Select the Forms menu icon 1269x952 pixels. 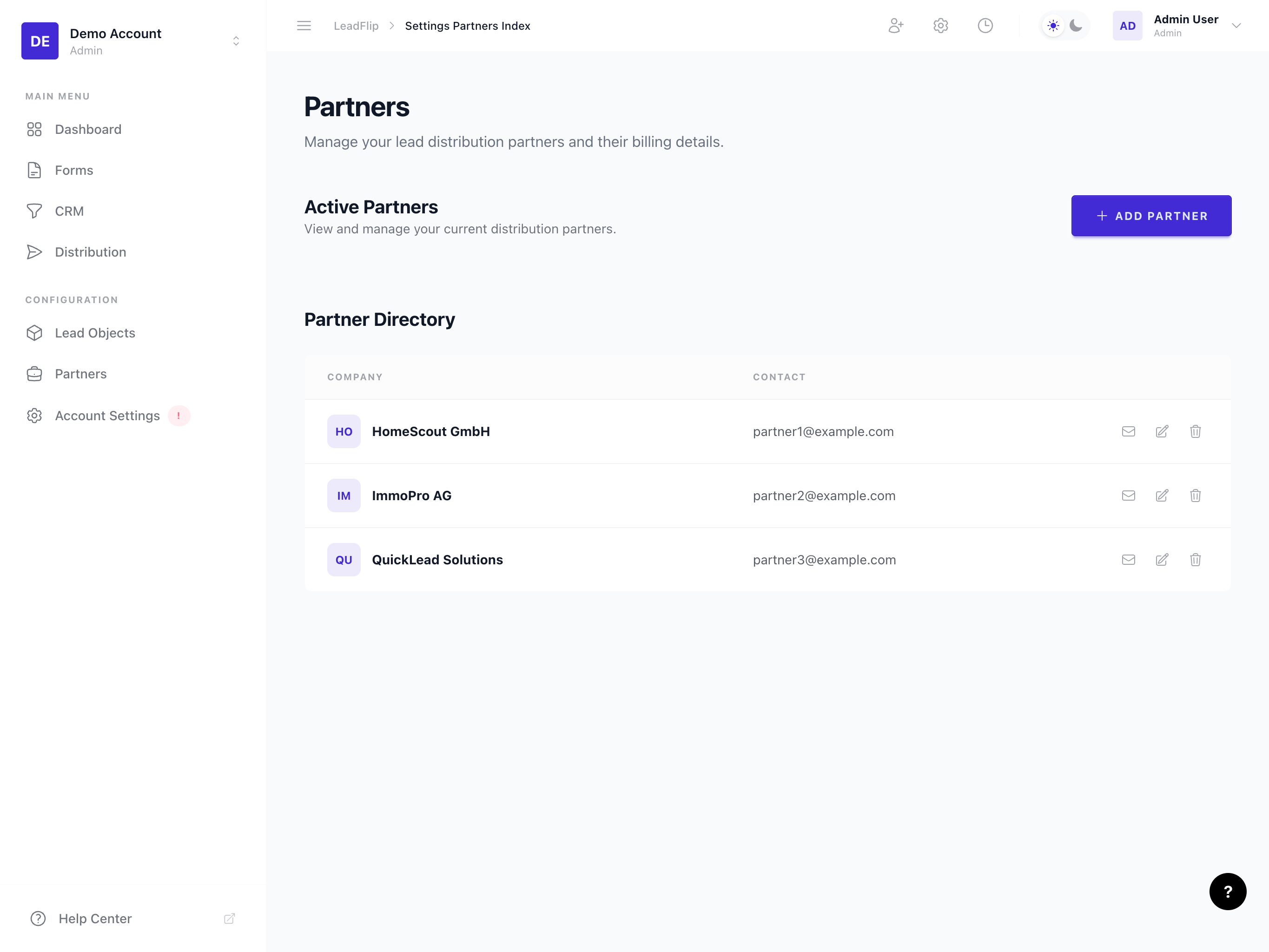[34, 170]
